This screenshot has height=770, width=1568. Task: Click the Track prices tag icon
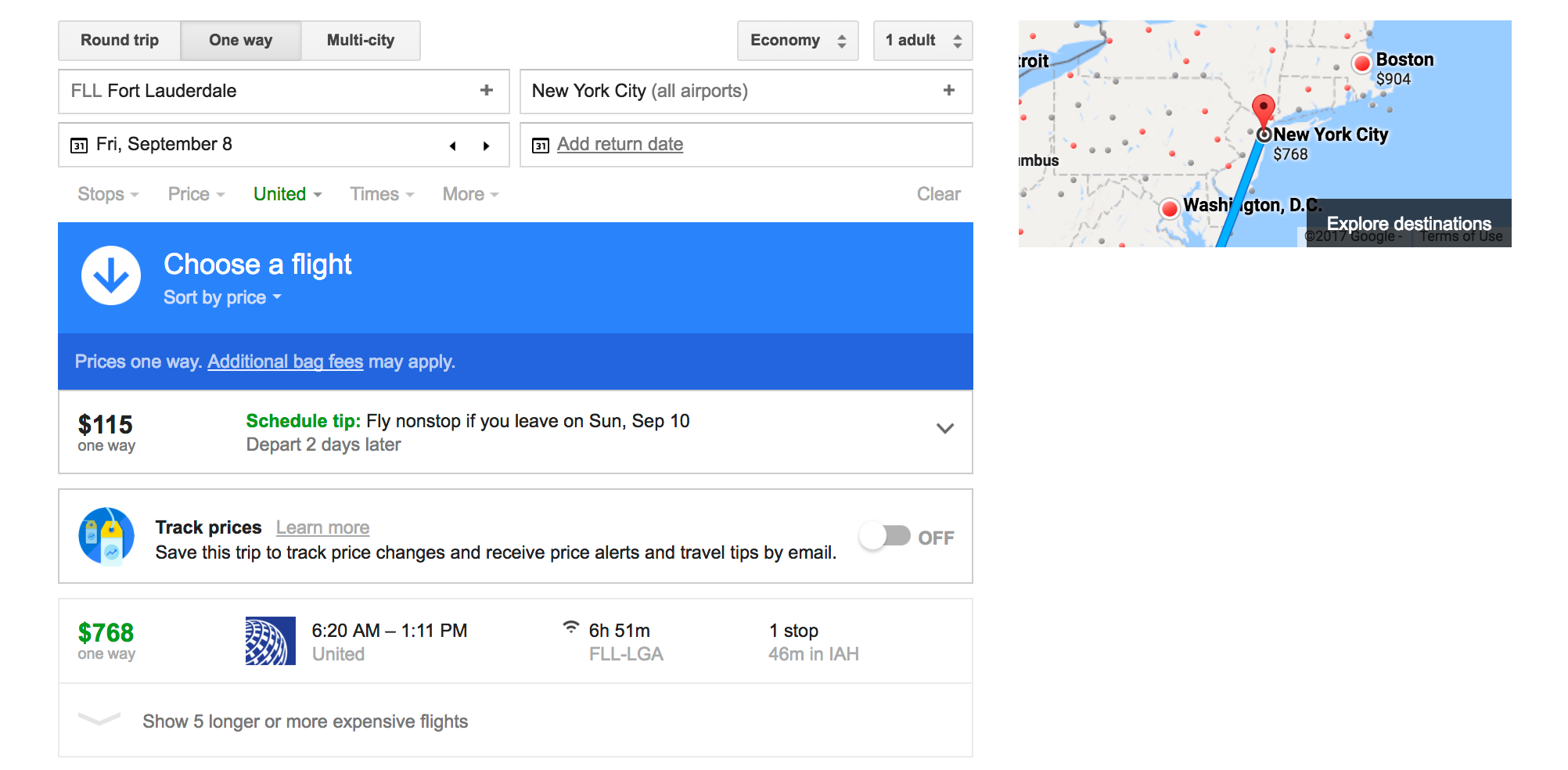click(x=106, y=537)
